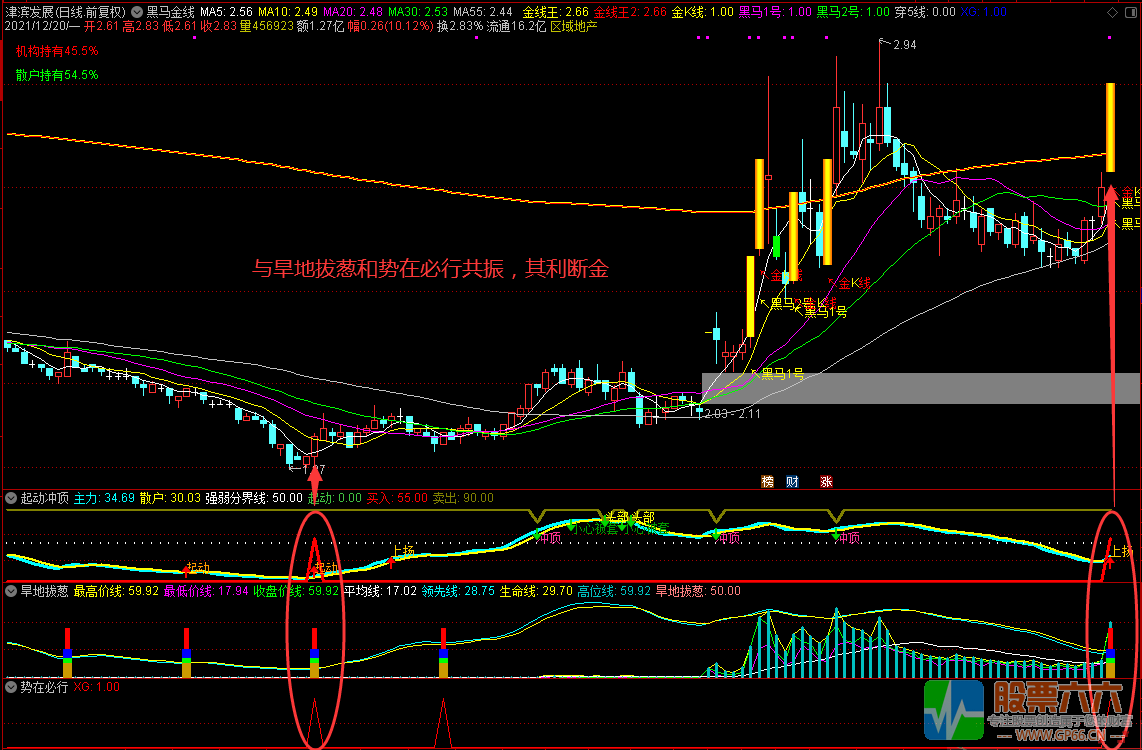The width and height of the screenshot is (1142, 750).
Task: Click the 卖出: 90.00 value
Action: click(x=463, y=498)
